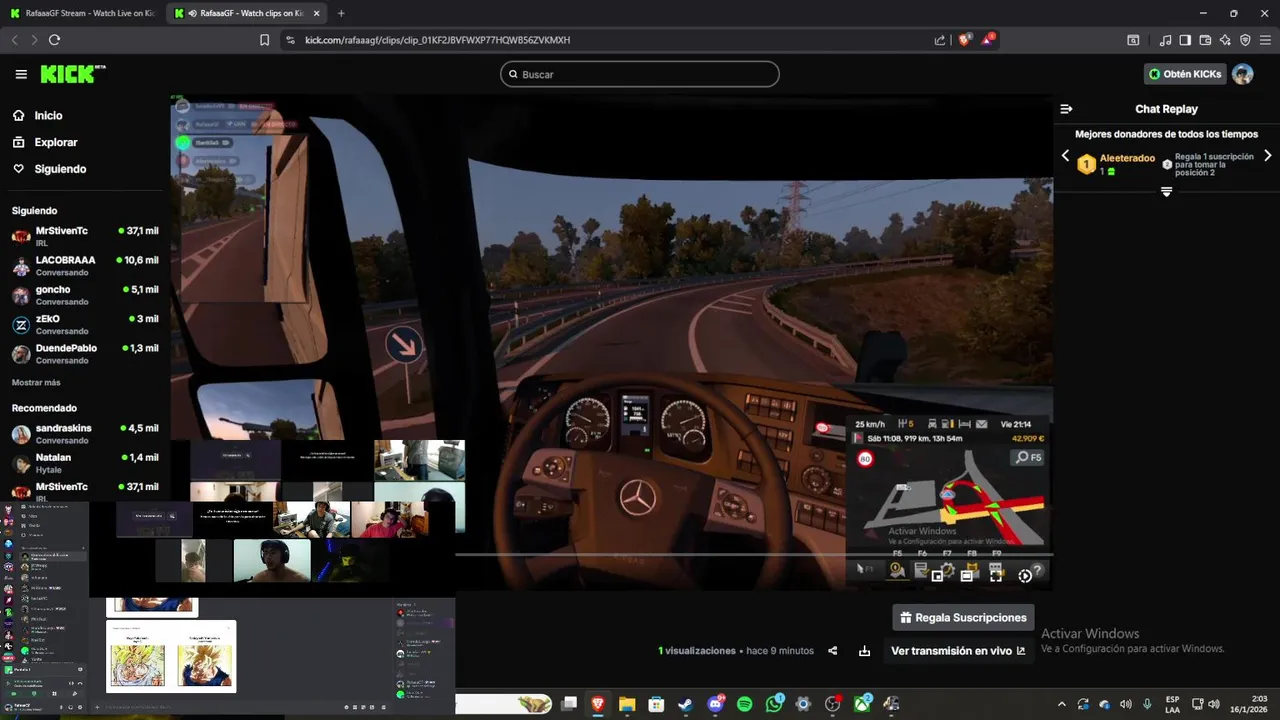Go back in browser history
This screenshot has height=720, width=1280.
[x=14, y=40]
